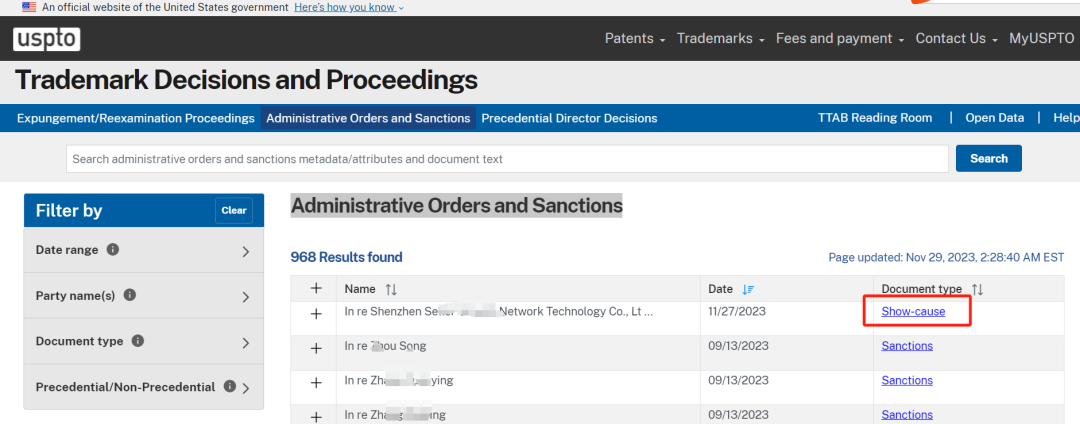
Task: Click the USPTO logo
Action: tap(46, 39)
